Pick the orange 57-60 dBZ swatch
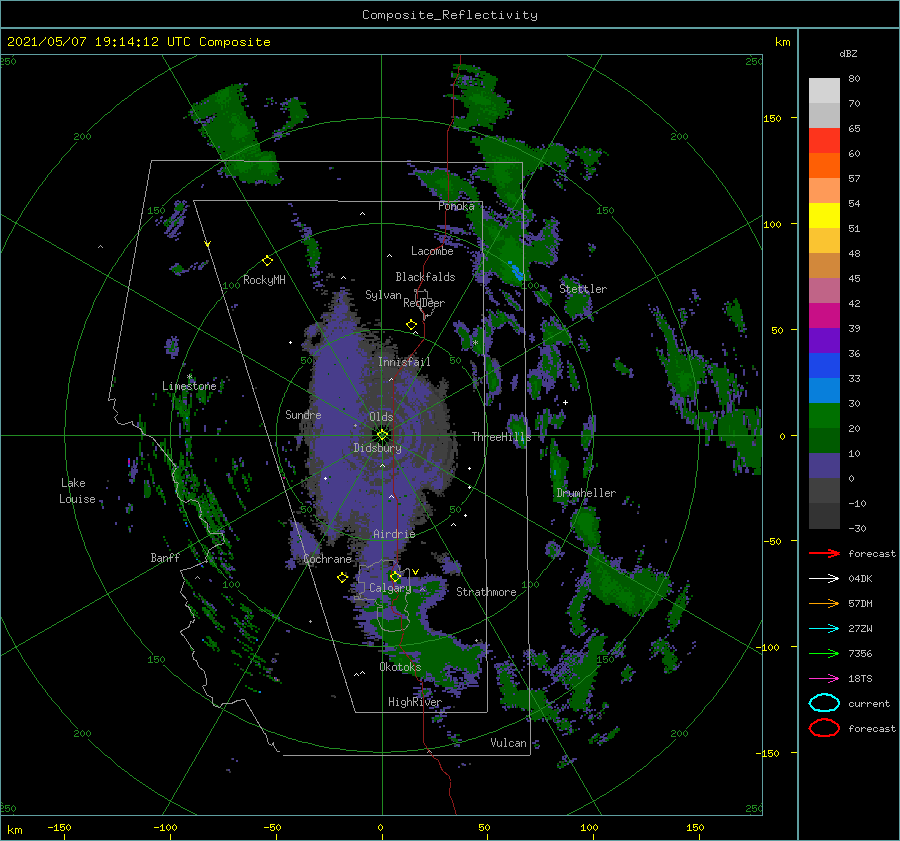The height and width of the screenshot is (841, 900). [x=824, y=166]
